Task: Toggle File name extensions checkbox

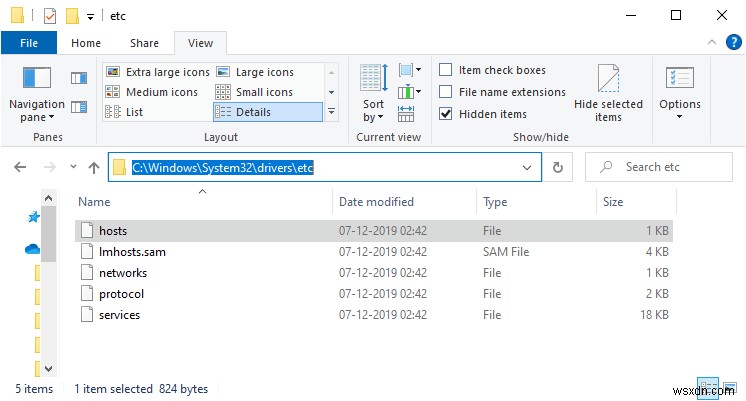Action: (445, 92)
